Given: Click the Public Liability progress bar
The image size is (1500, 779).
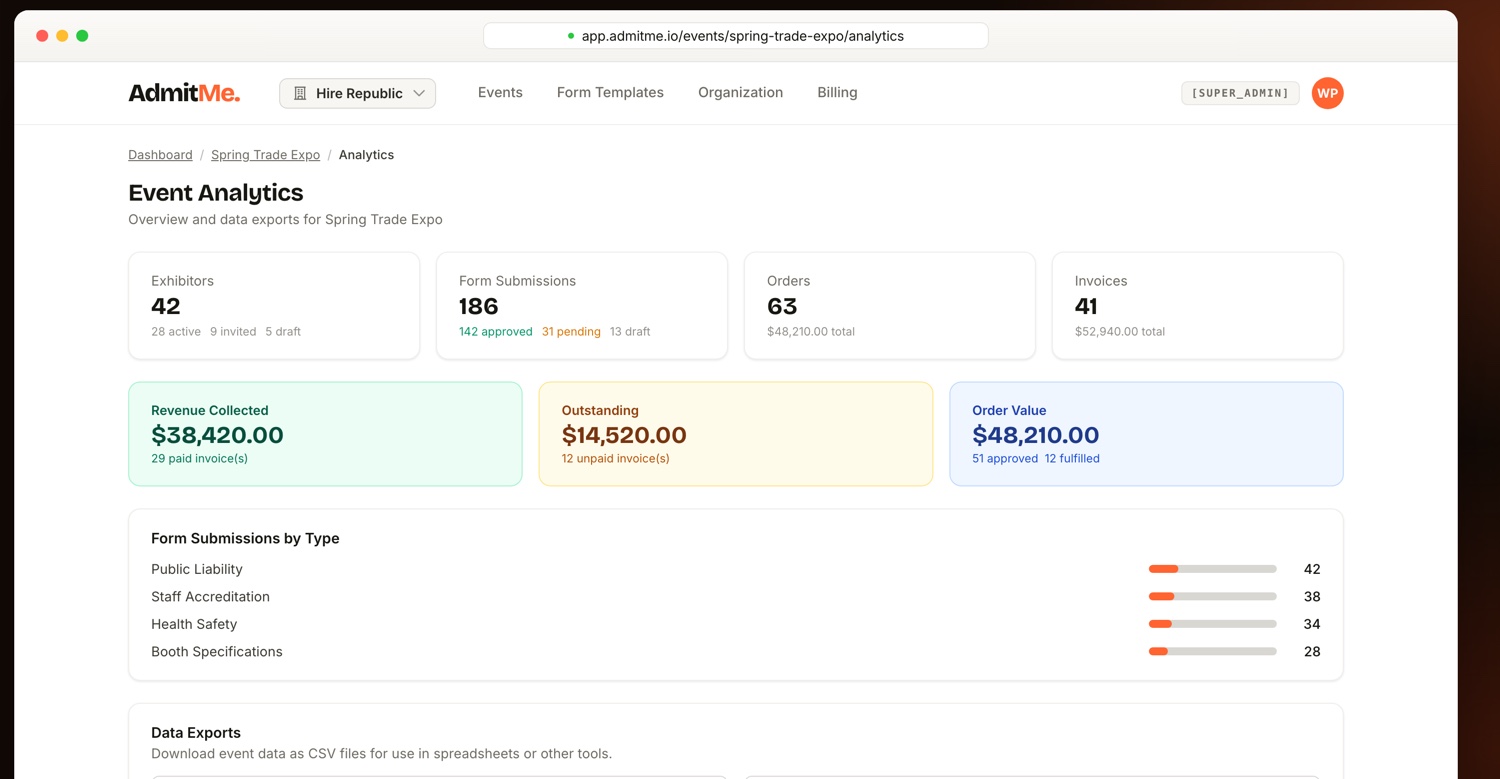Looking at the screenshot, I should pyautogui.click(x=1212, y=569).
